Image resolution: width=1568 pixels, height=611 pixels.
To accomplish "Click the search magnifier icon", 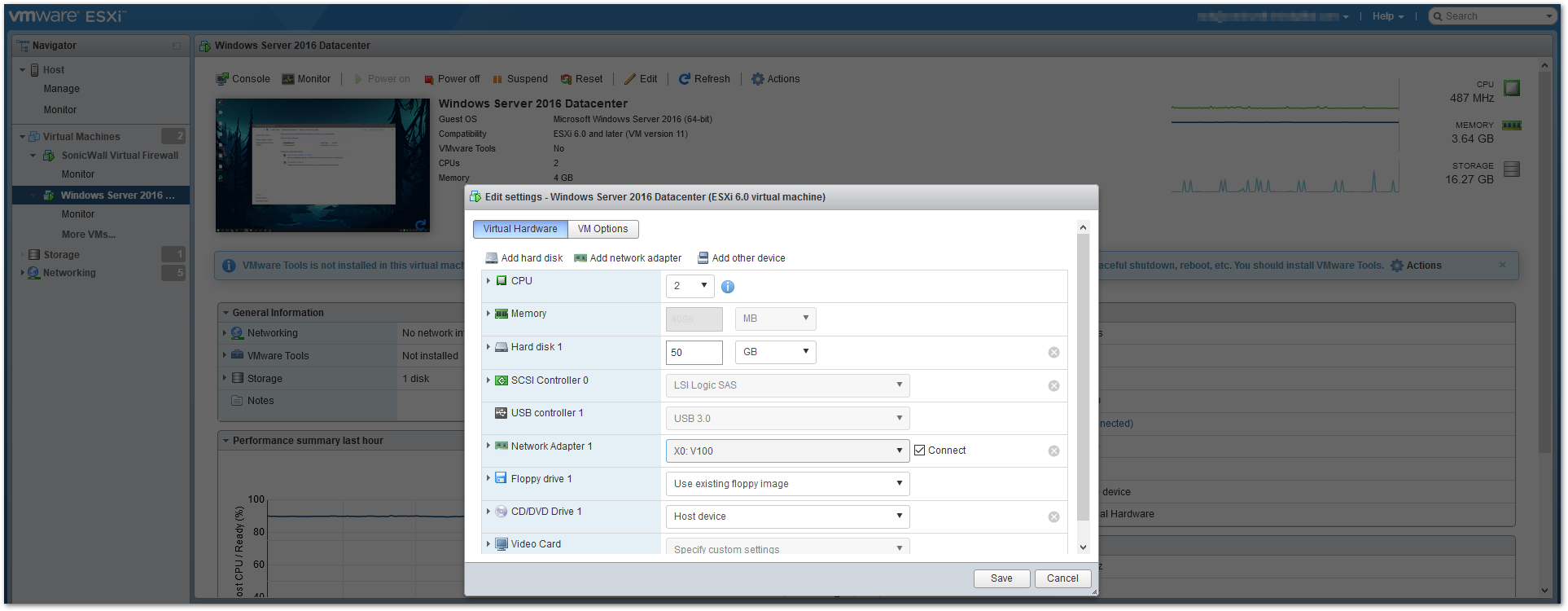I will [1438, 16].
